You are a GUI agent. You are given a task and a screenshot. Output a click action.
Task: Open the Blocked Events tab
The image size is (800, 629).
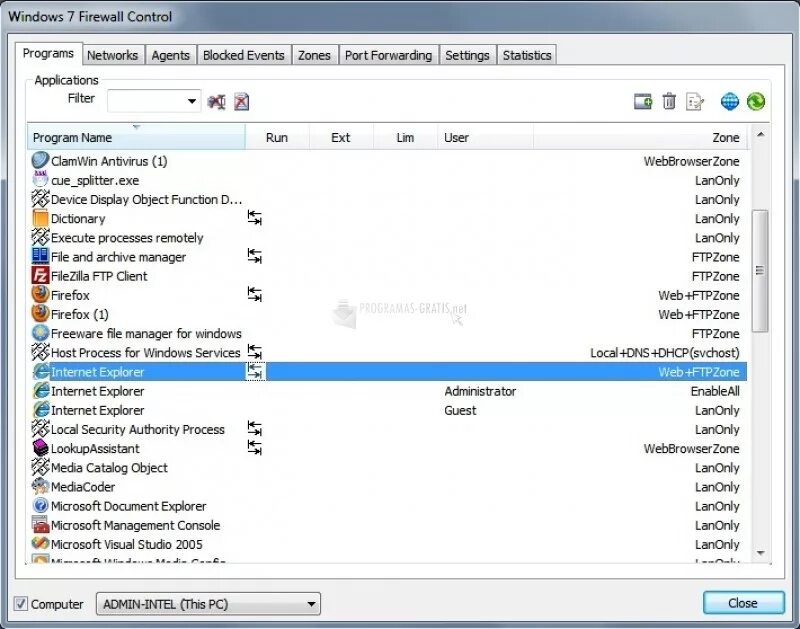[243, 55]
